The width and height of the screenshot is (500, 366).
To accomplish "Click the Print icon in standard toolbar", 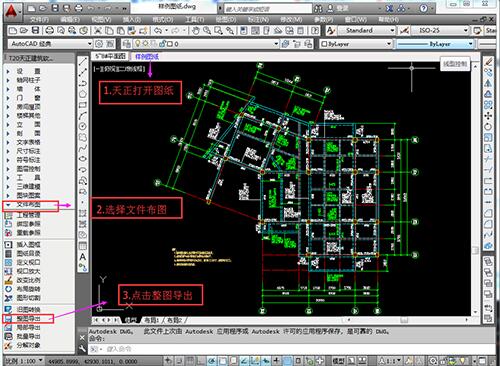I will [50, 31].
